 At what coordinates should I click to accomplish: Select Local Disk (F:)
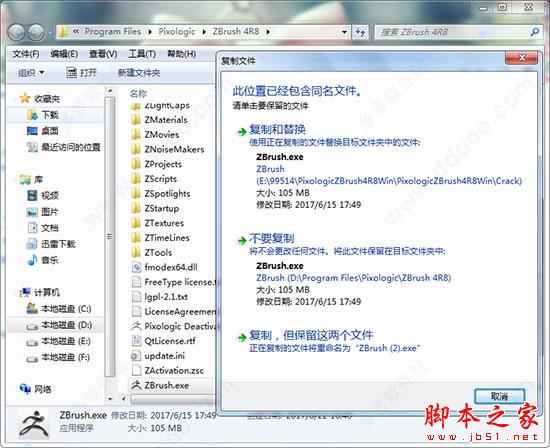click(x=66, y=357)
